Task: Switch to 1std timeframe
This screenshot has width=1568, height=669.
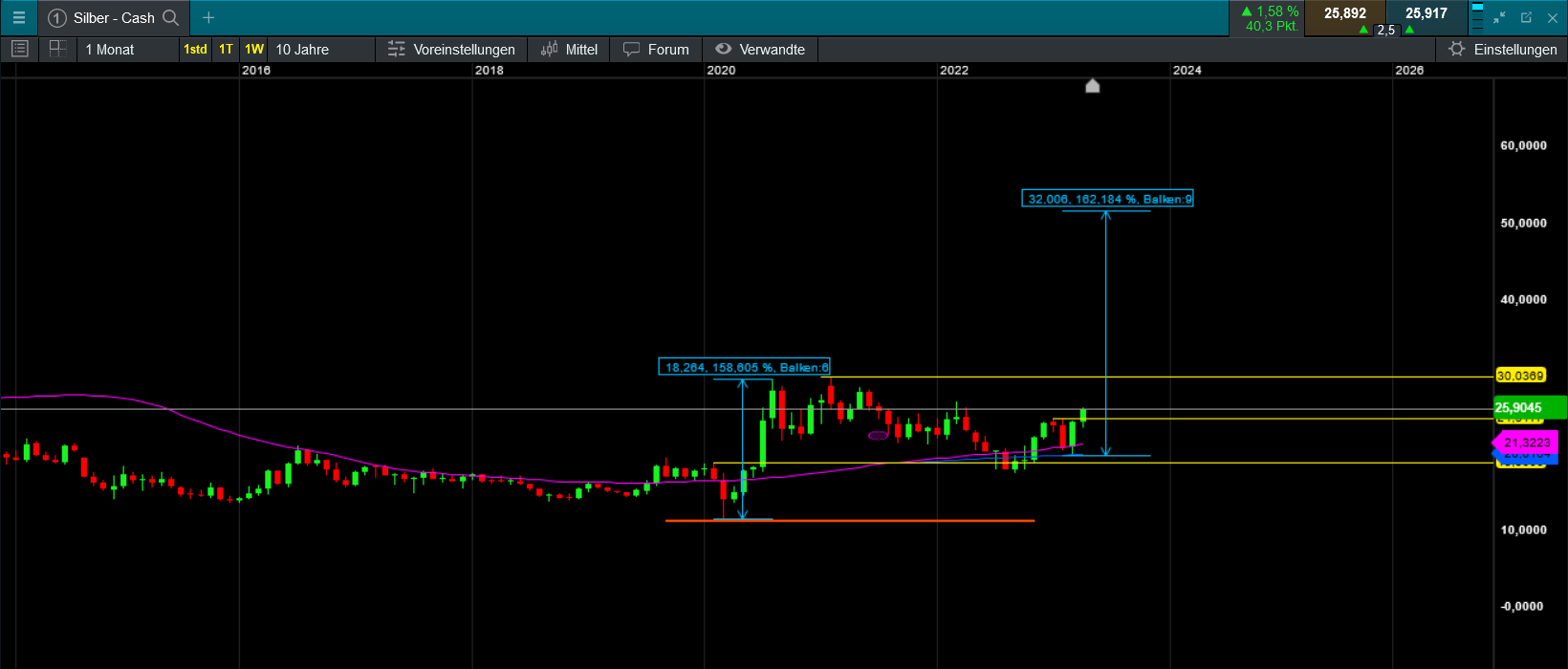Action: 195,50
